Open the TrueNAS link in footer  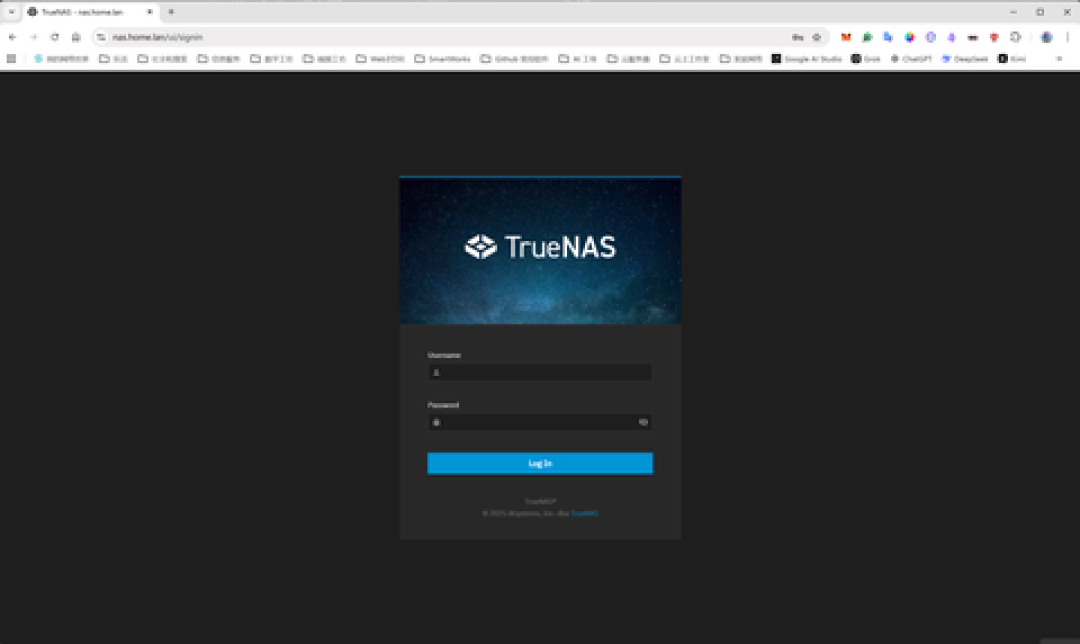tap(584, 513)
